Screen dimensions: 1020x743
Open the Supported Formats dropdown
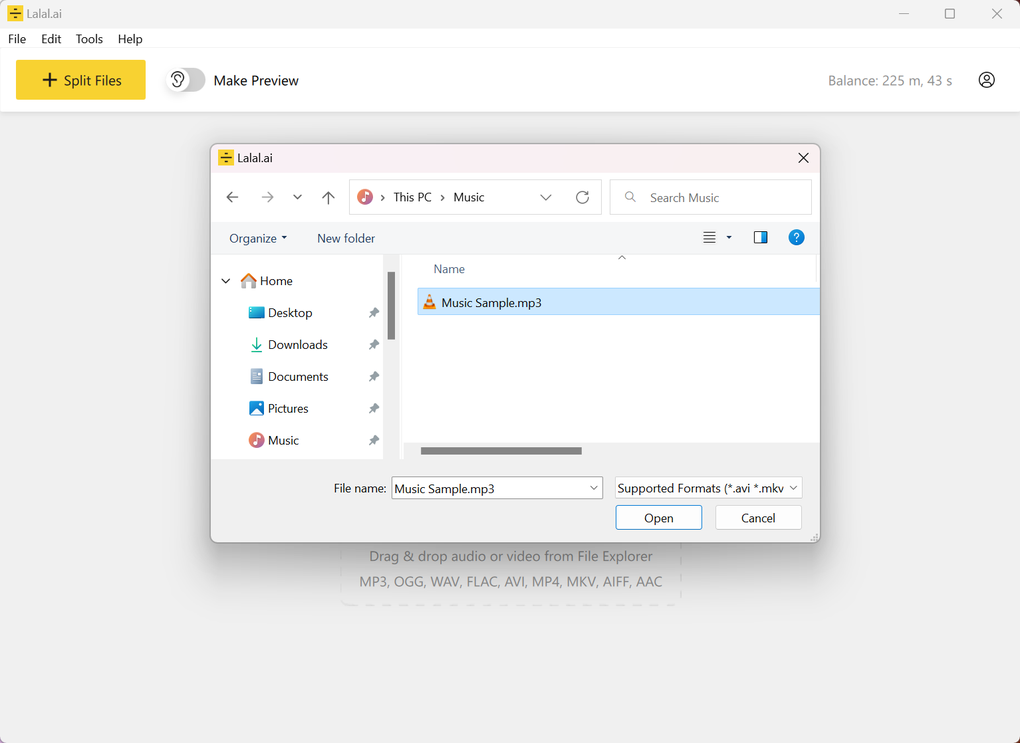pyautogui.click(x=708, y=488)
